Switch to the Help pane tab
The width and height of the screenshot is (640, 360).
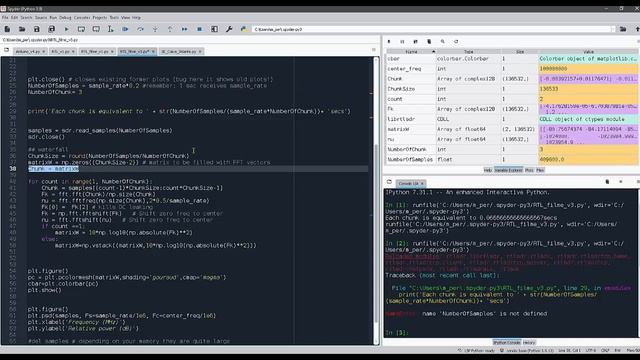coord(488,170)
